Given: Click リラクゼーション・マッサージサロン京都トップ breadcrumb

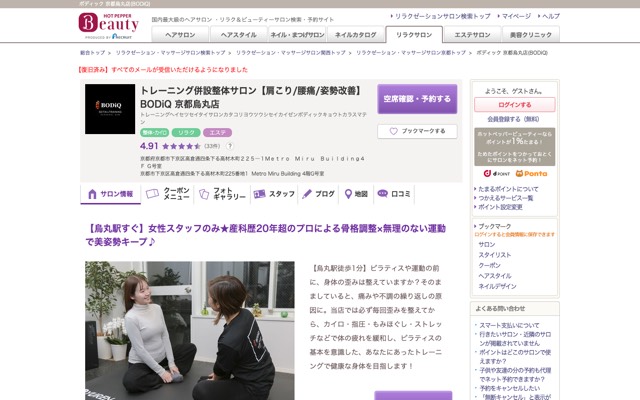Looking at the screenshot, I should pyautogui.click(x=411, y=53).
